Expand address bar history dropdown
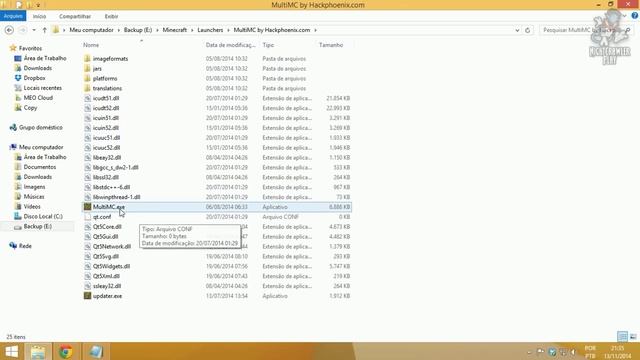640x360 pixels. pyautogui.click(x=517, y=30)
